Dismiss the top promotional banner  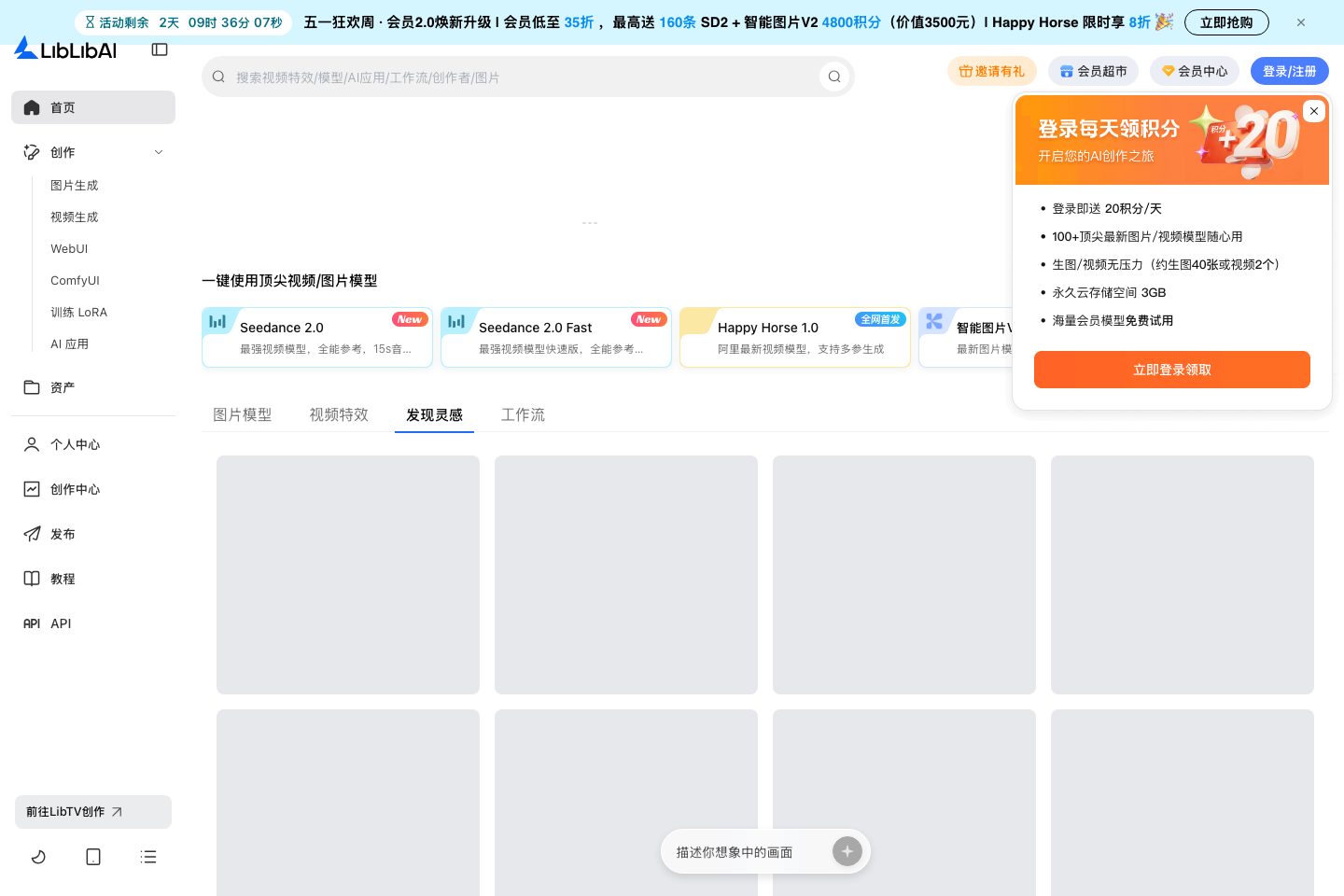click(x=1301, y=22)
